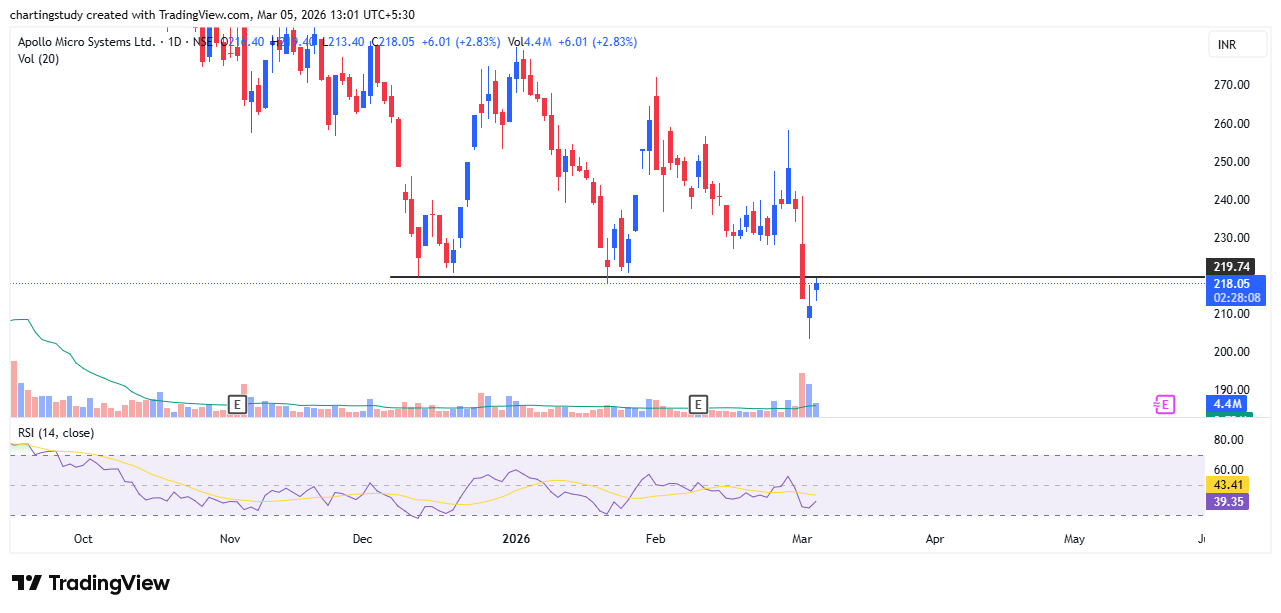Click the 200.00 price axis label
This screenshot has height=613, width=1281.
(x=1232, y=352)
